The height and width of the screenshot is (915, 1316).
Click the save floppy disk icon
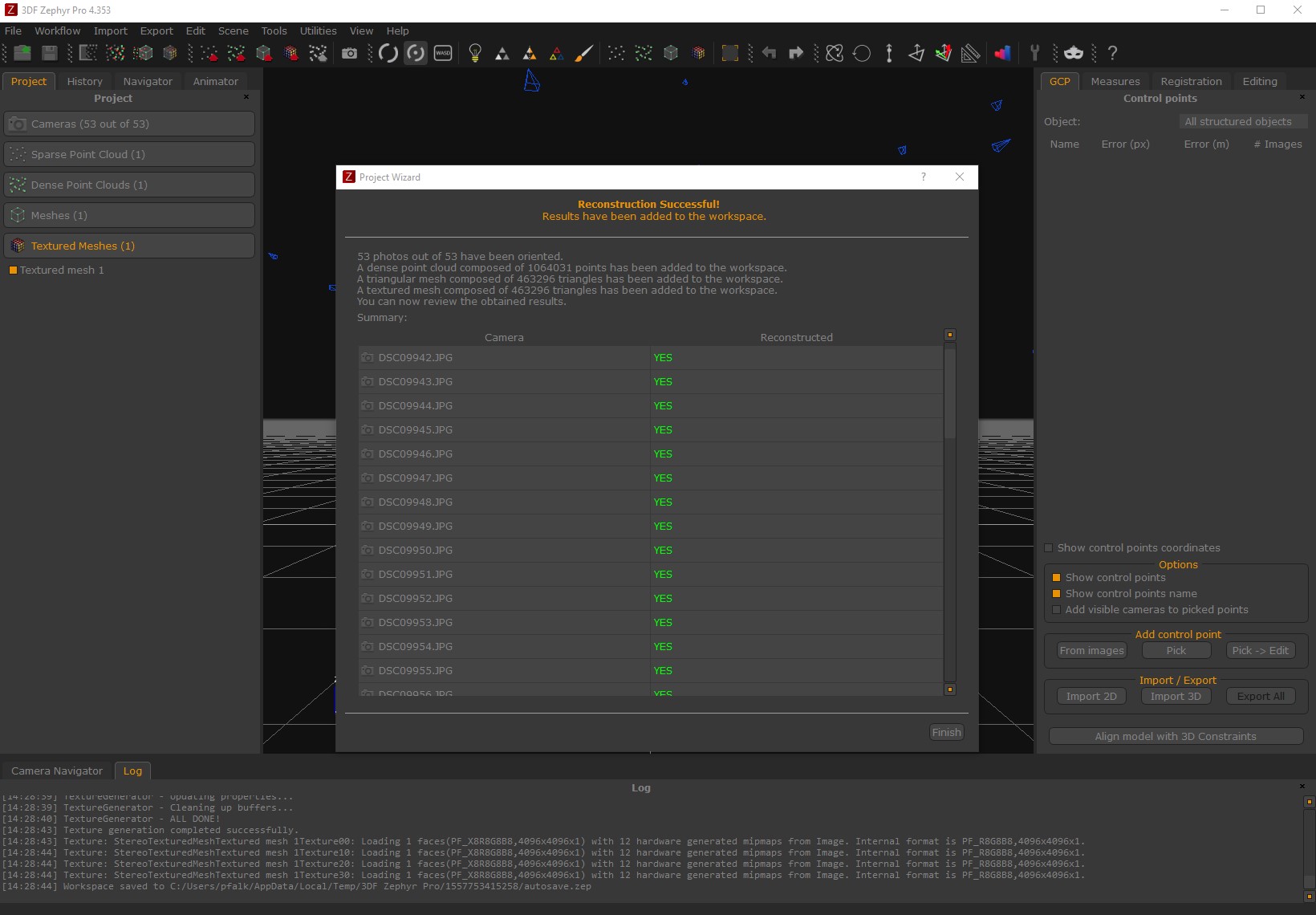coord(50,53)
